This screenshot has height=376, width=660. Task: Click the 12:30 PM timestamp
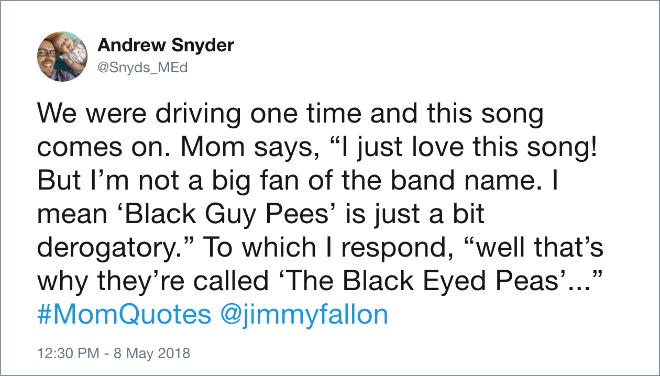68,353
